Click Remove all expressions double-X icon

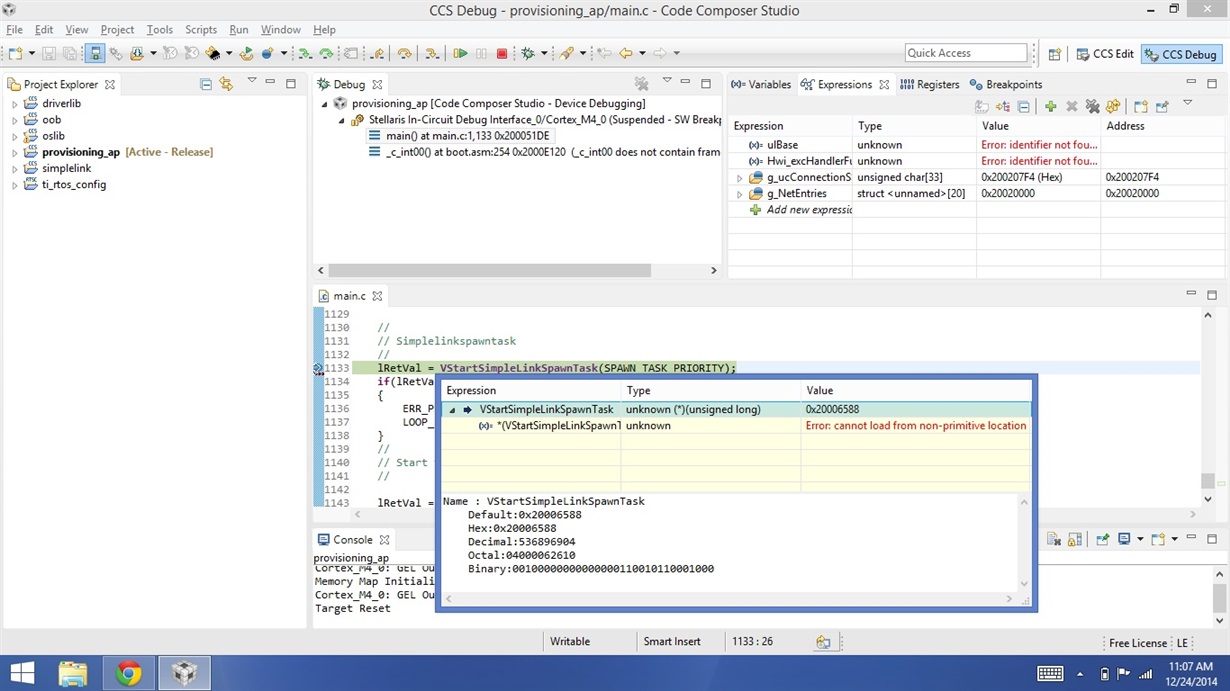pos(1093,106)
